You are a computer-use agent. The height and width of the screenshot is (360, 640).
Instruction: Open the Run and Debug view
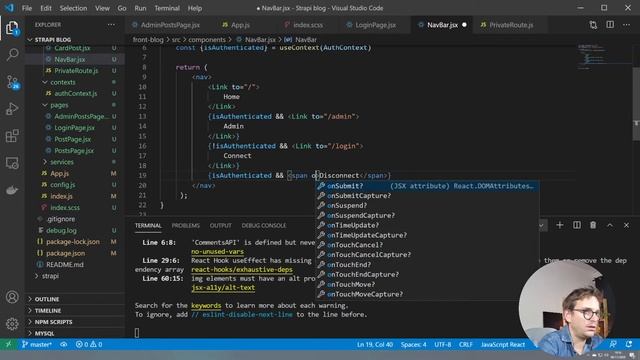(12, 109)
